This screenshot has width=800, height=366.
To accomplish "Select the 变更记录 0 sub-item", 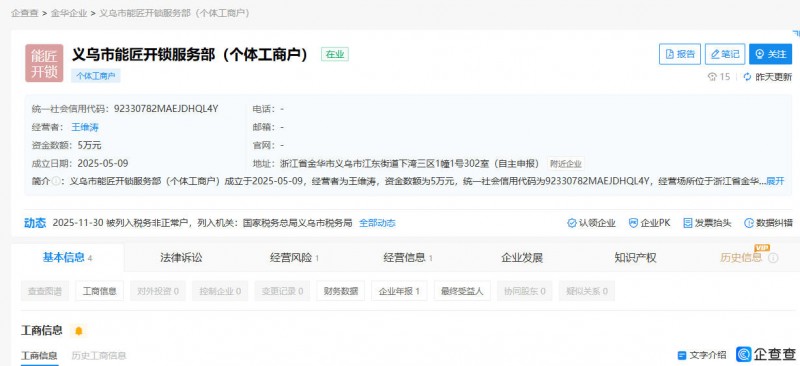I will (282, 291).
